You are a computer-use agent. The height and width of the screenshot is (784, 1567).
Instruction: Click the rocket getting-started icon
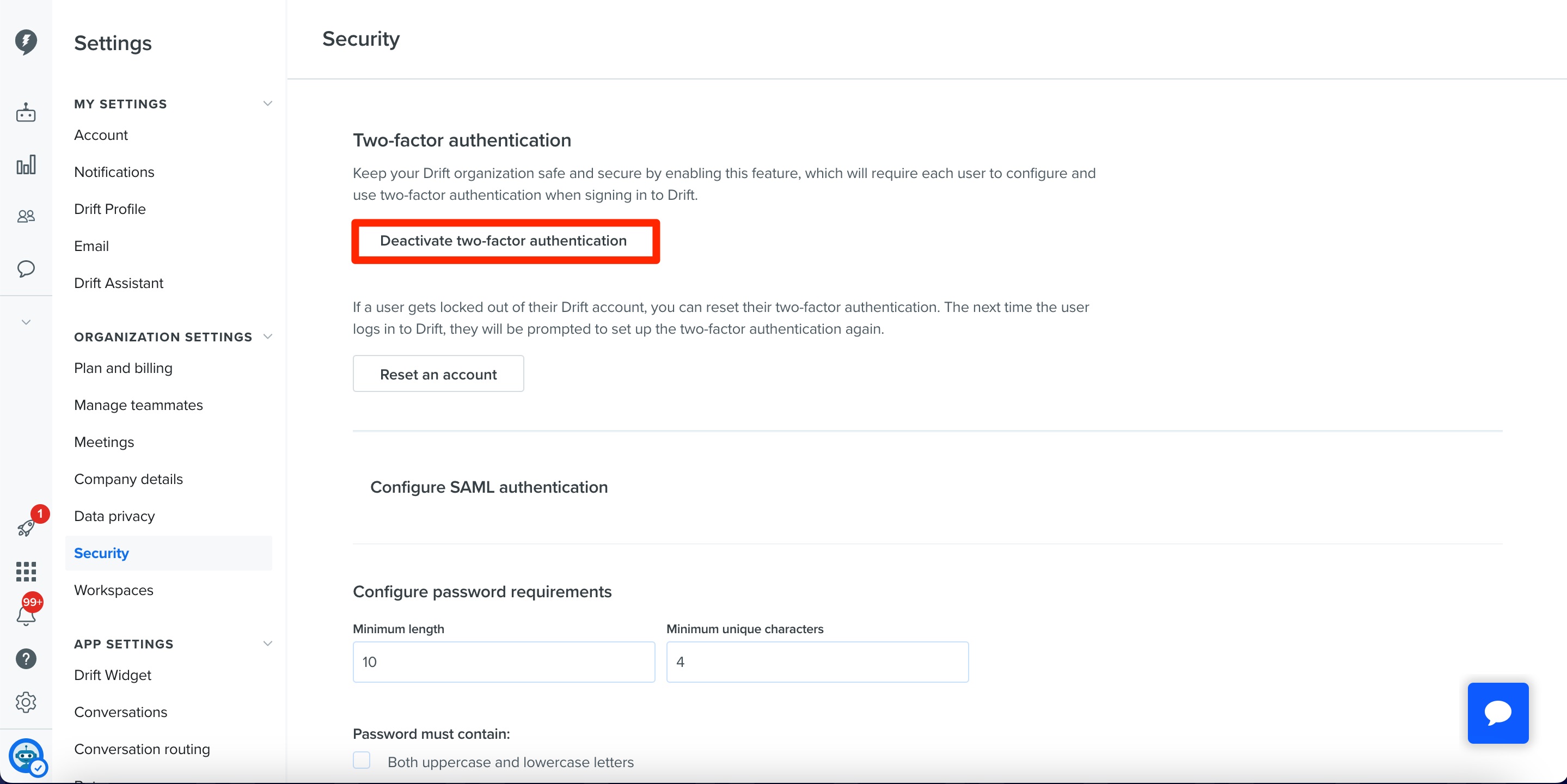click(x=26, y=526)
